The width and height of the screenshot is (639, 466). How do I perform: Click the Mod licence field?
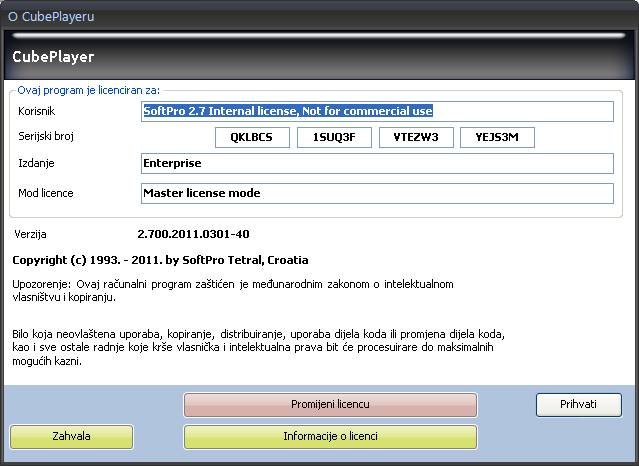(377, 193)
